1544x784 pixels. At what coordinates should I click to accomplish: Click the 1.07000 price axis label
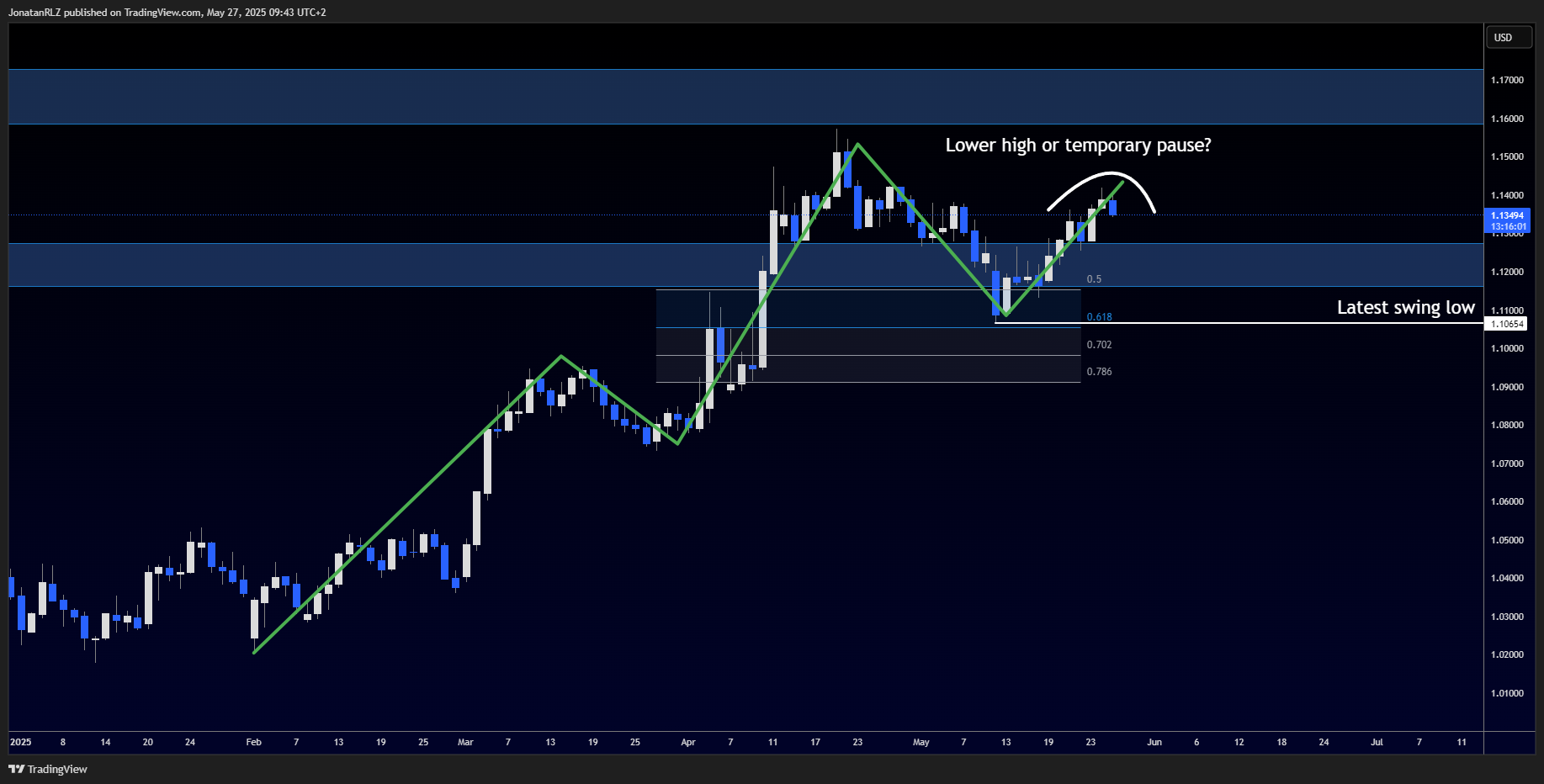[1507, 464]
